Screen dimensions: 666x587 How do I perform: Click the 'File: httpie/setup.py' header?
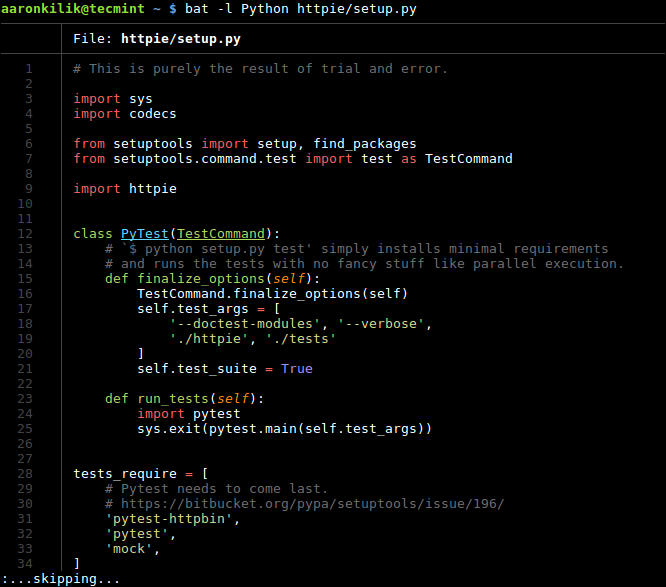coord(157,39)
